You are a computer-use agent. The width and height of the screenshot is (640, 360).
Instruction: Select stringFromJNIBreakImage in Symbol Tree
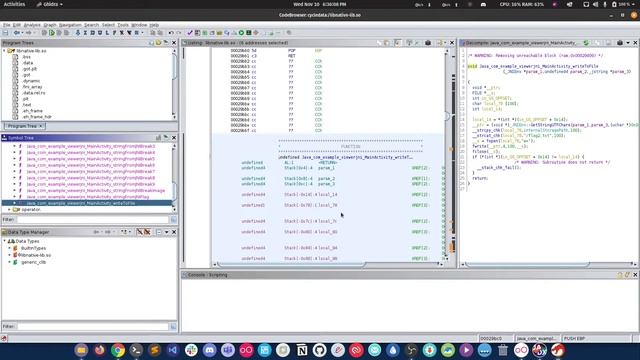(x=96, y=190)
